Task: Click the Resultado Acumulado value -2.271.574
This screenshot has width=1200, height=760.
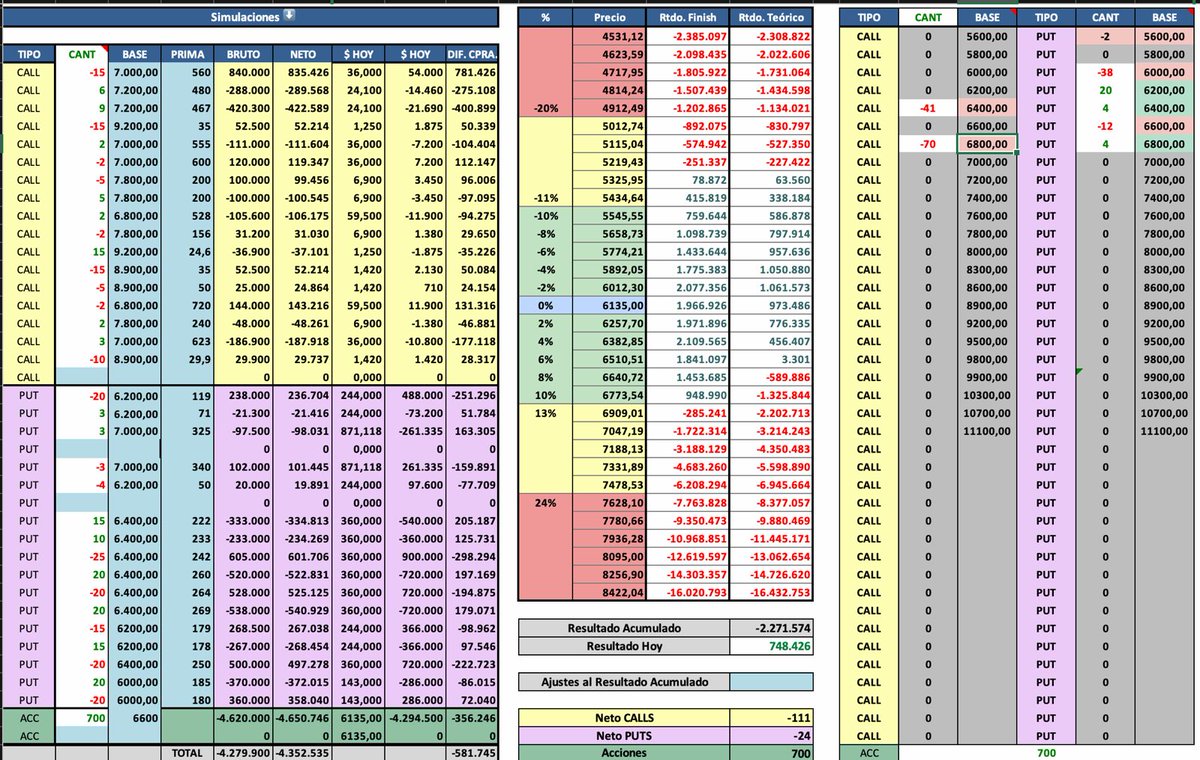Action: coord(771,628)
